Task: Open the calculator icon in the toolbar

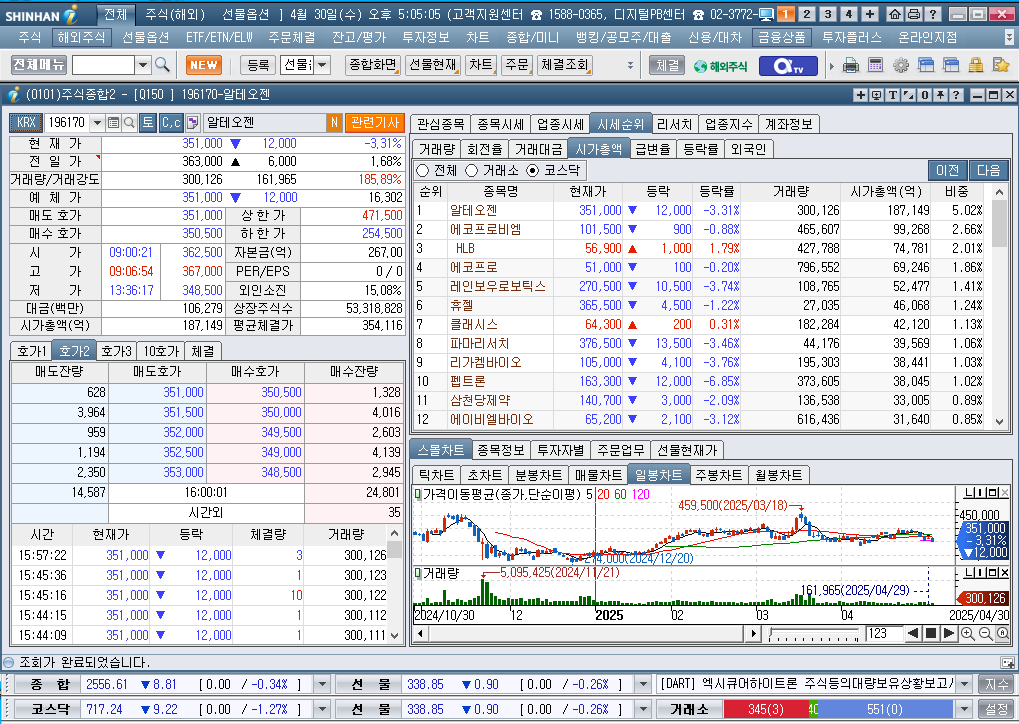Action: coord(875,65)
